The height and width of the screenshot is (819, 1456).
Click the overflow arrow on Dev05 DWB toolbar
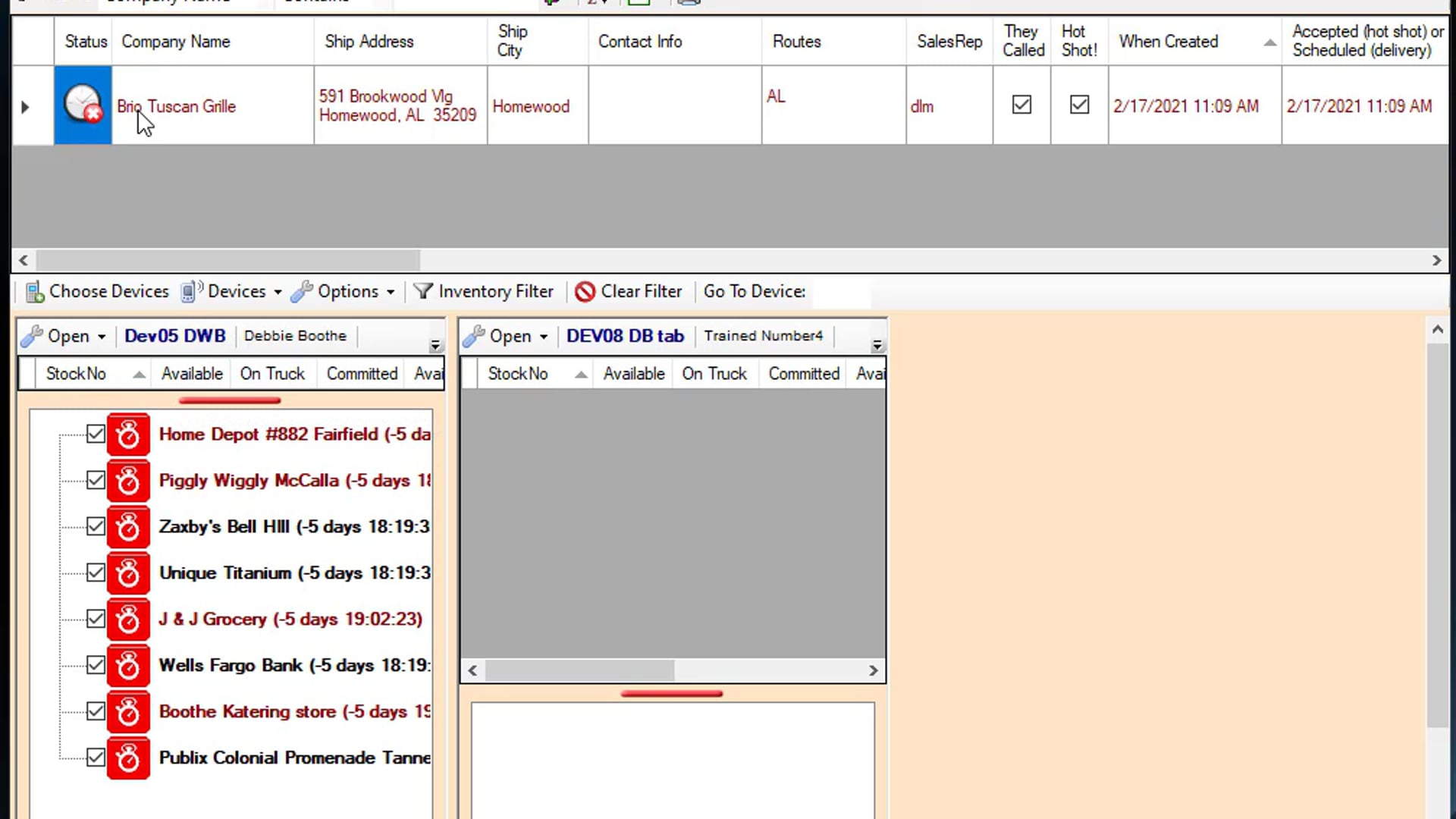click(x=435, y=345)
